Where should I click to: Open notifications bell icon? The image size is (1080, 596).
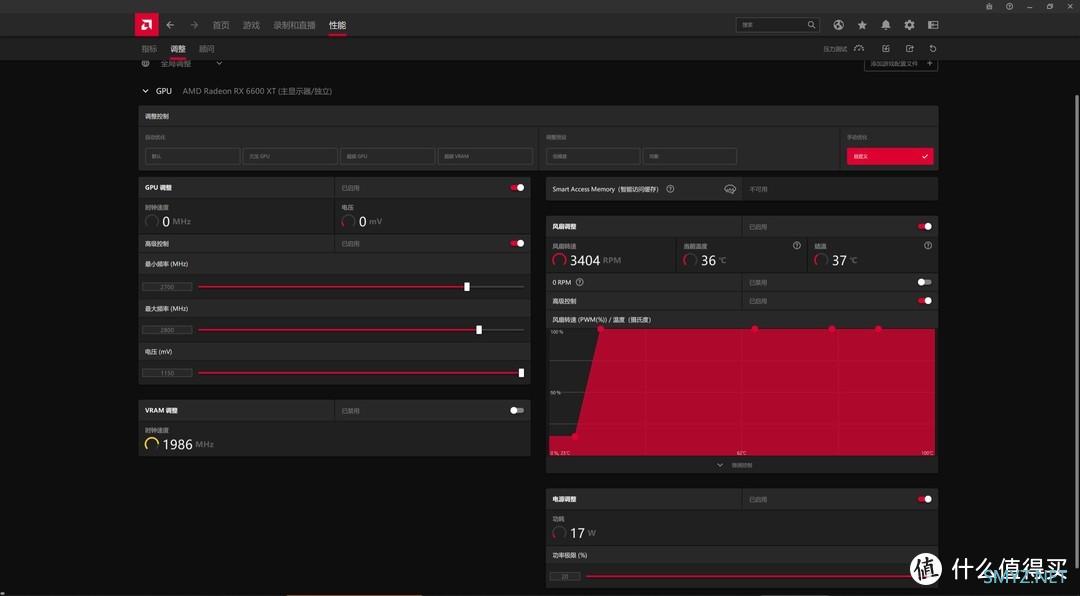(886, 25)
